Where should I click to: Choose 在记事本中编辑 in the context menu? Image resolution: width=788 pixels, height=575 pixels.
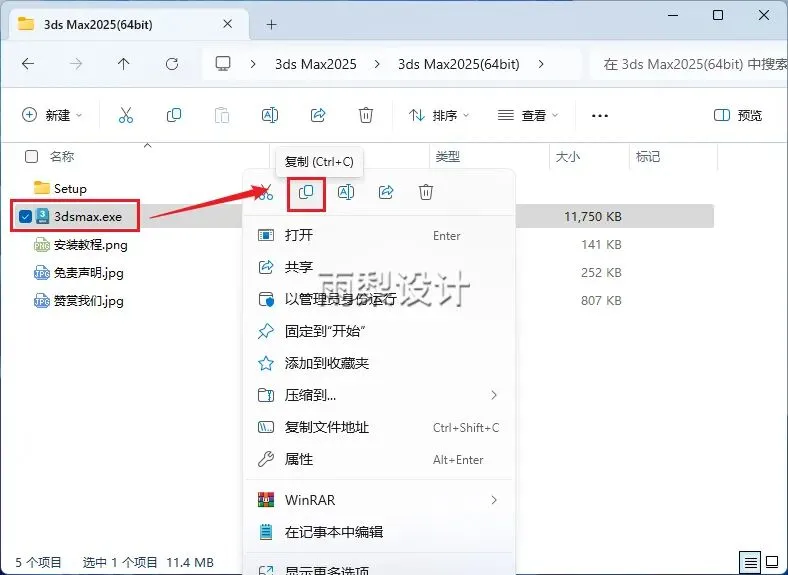[x=379, y=532]
